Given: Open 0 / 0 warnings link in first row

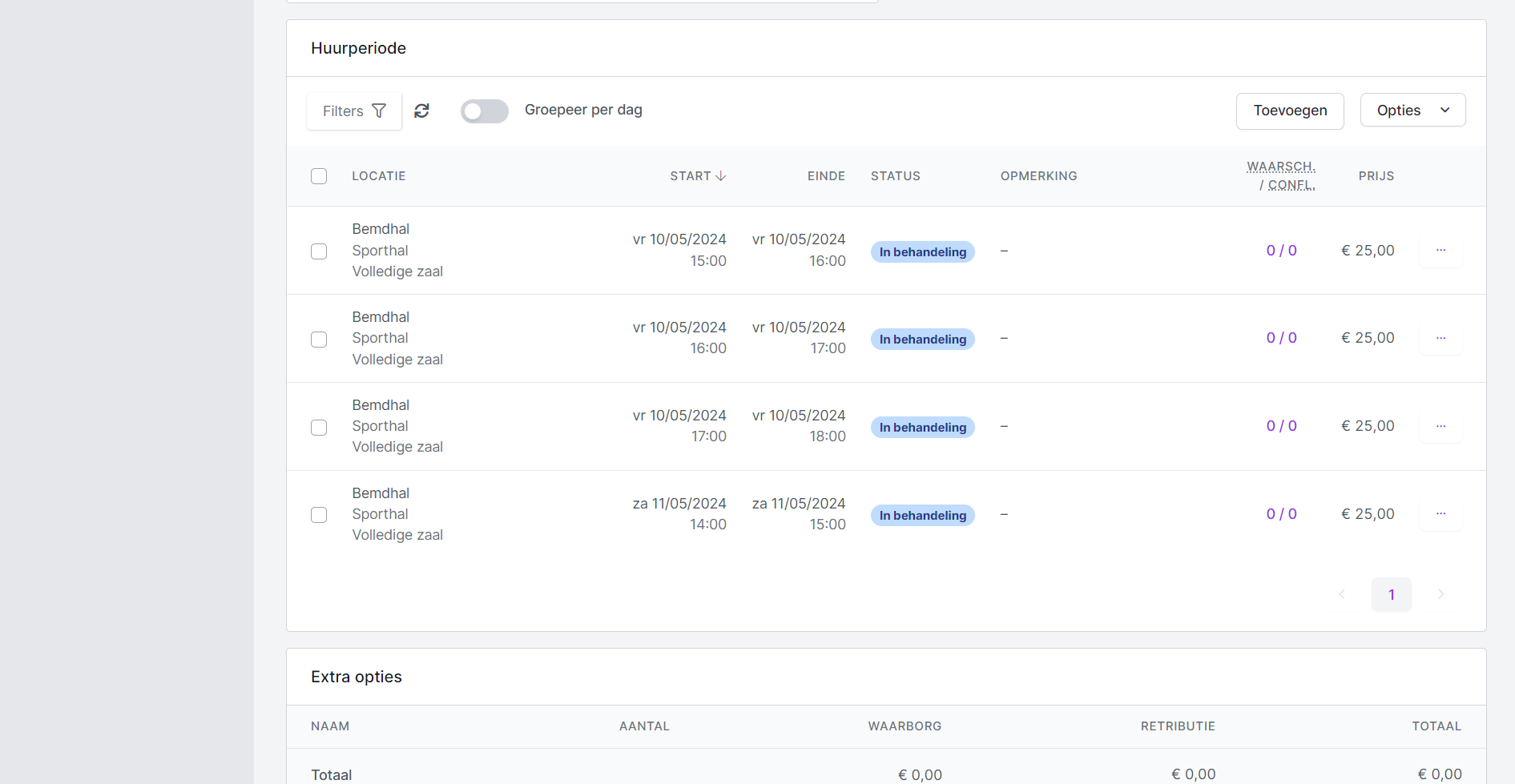Looking at the screenshot, I should [1281, 251].
